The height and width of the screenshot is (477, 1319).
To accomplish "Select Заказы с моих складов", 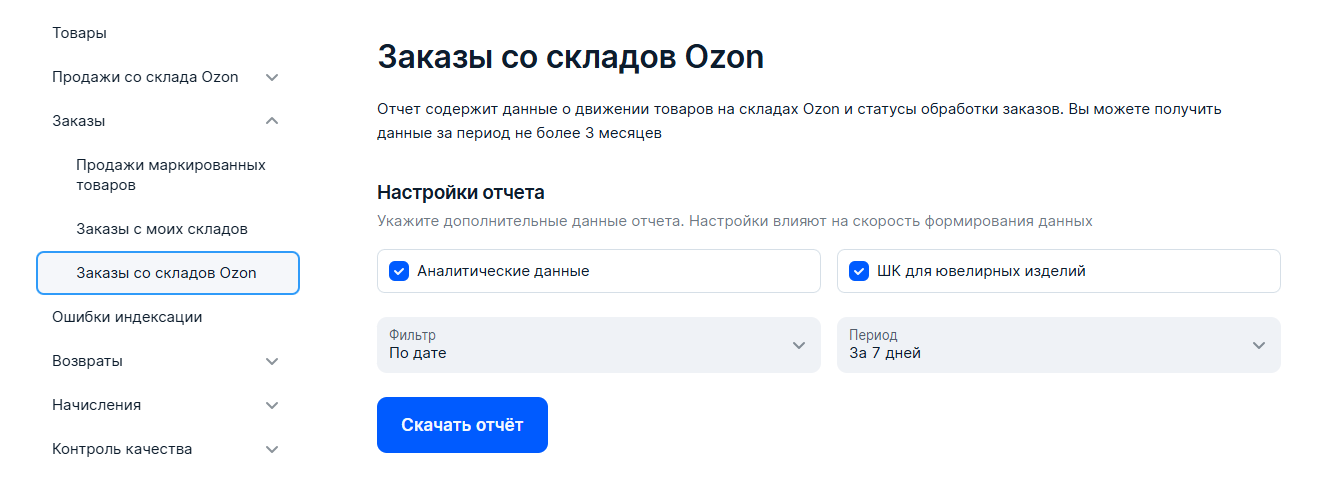I will click(162, 229).
